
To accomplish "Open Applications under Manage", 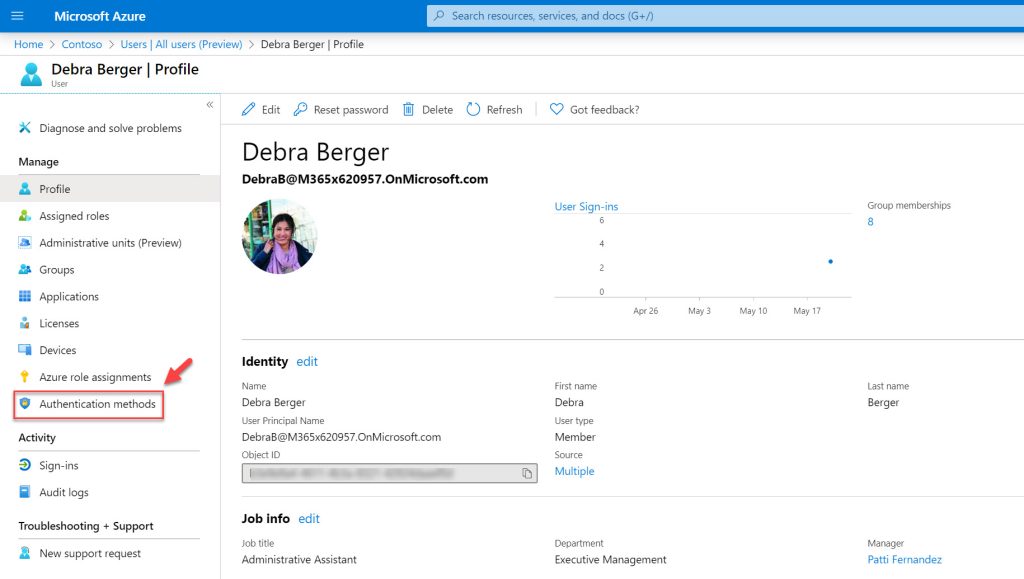I will pos(69,296).
